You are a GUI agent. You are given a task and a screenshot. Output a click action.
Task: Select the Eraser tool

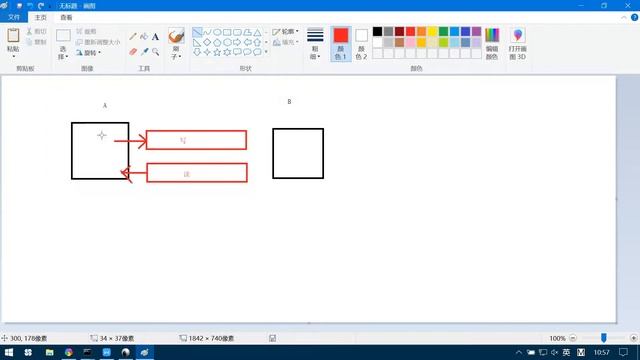click(133, 52)
